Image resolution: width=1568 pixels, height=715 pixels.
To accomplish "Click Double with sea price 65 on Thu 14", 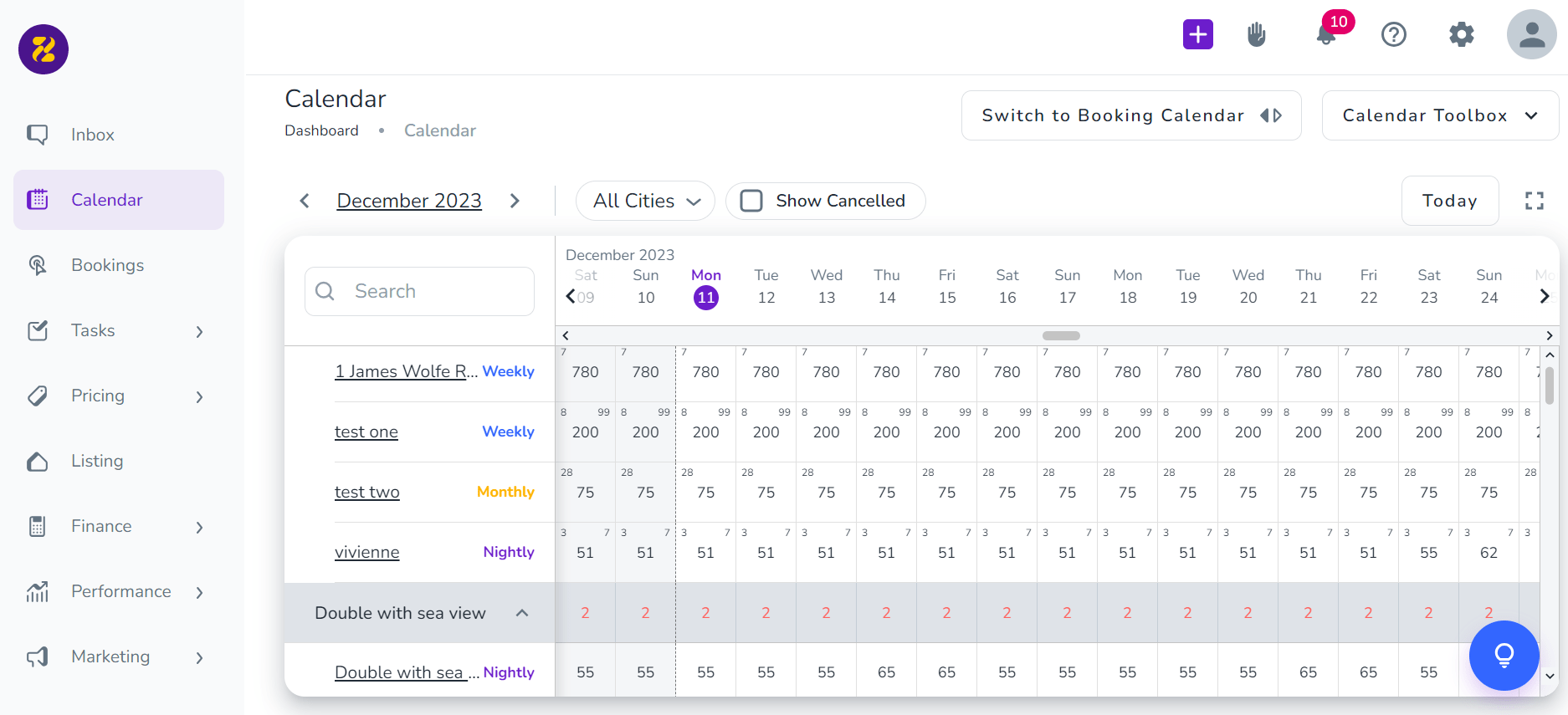I will click(x=886, y=672).
